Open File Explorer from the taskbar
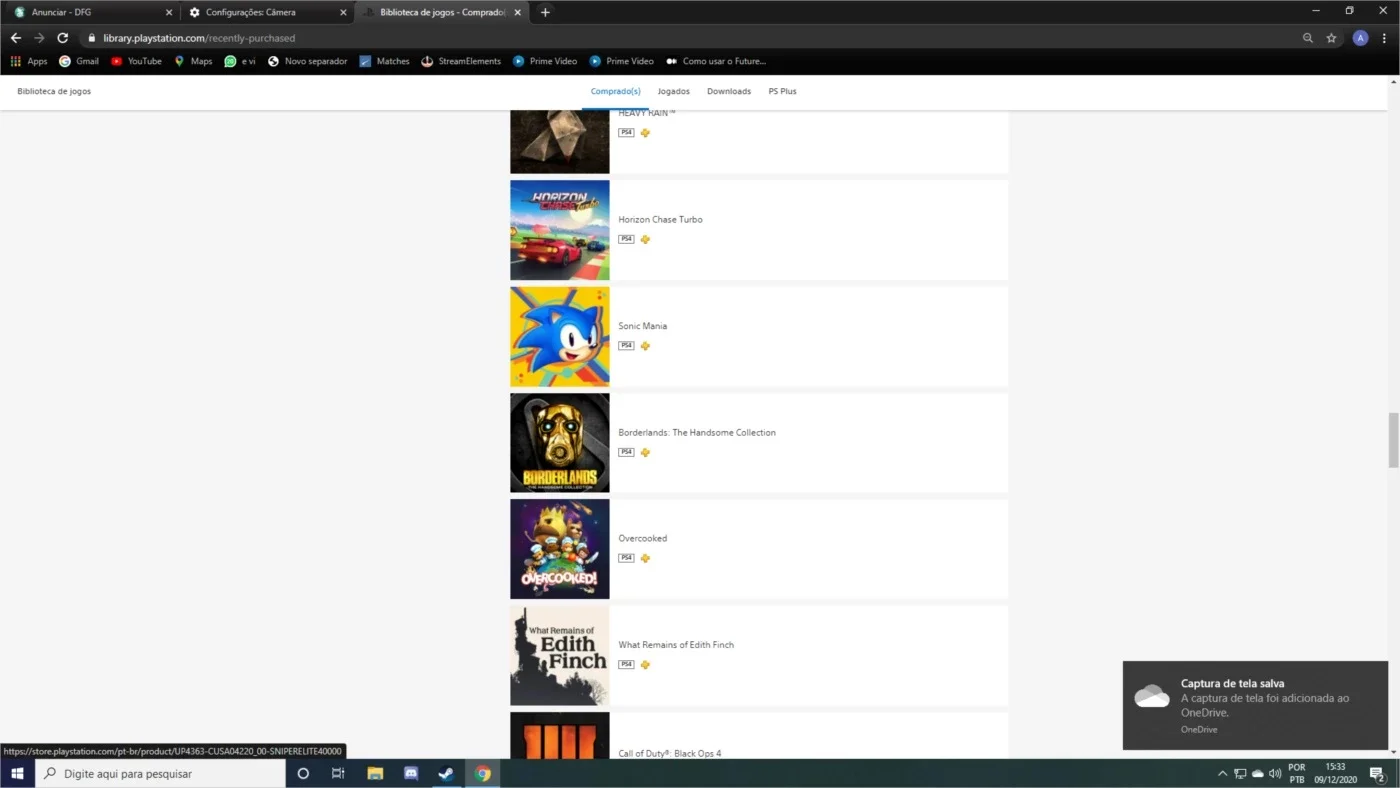The width and height of the screenshot is (1400, 788). tap(375, 773)
